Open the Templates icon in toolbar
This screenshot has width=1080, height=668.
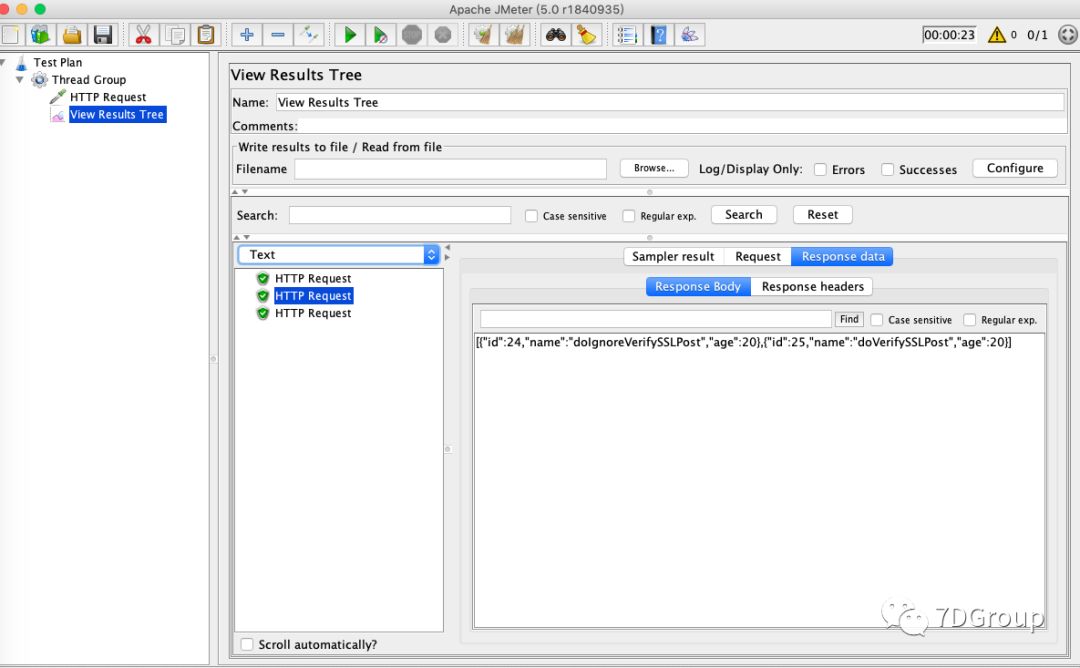41,34
